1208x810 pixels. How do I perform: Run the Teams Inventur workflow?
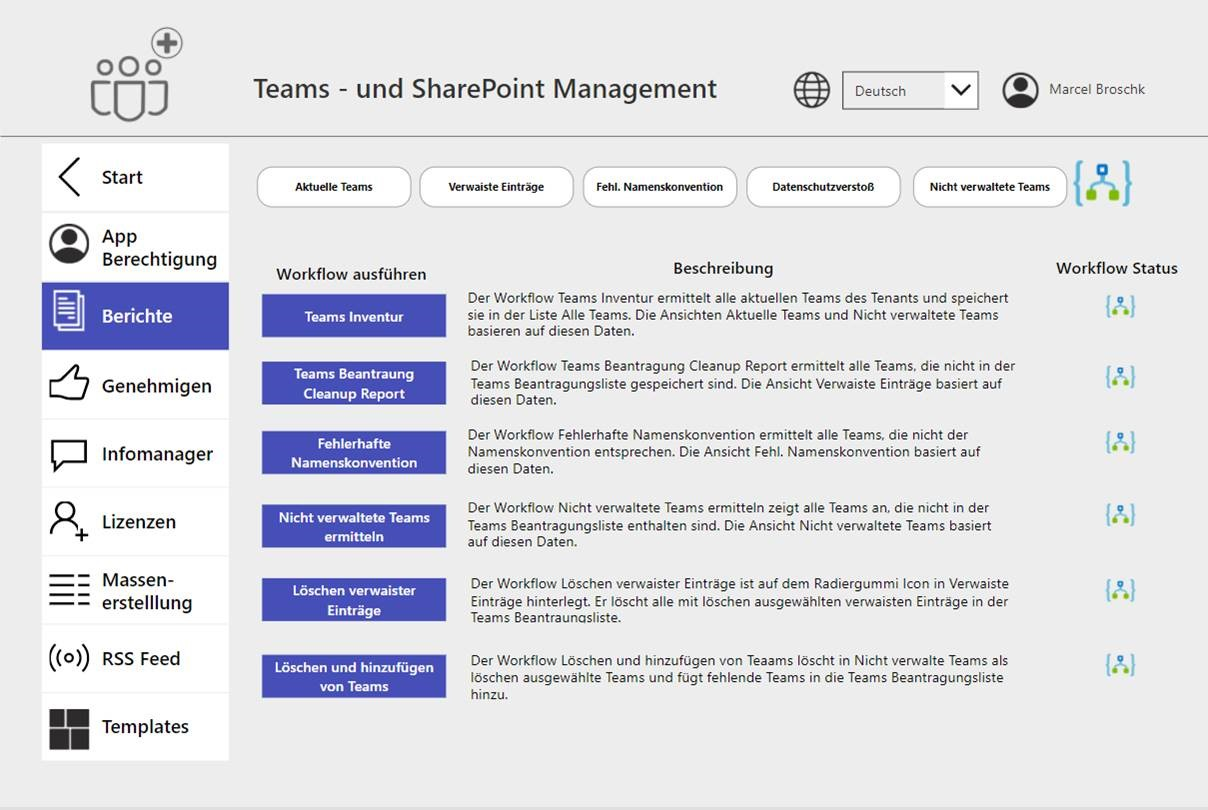354,316
